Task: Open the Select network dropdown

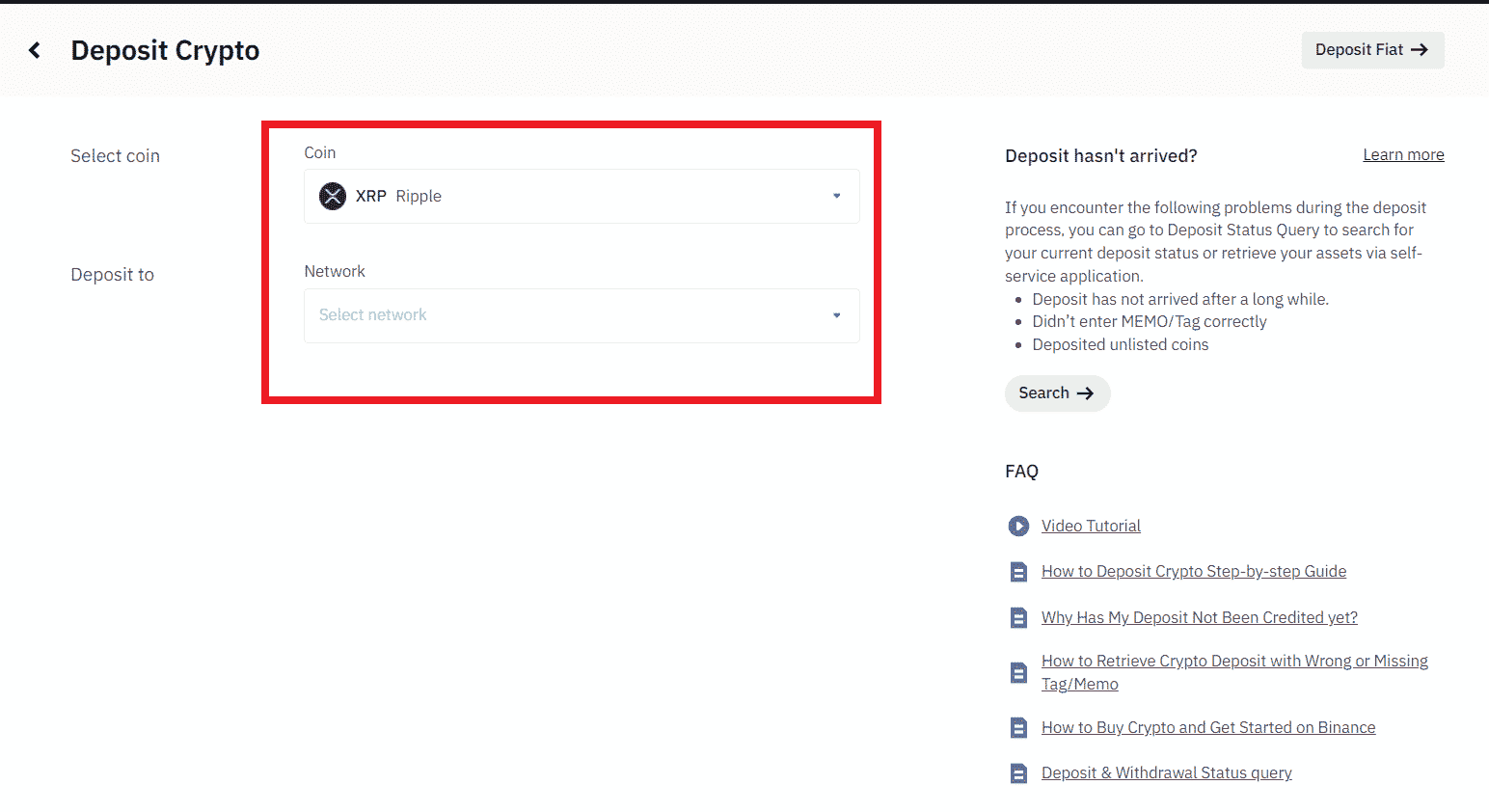Action: 582,315
